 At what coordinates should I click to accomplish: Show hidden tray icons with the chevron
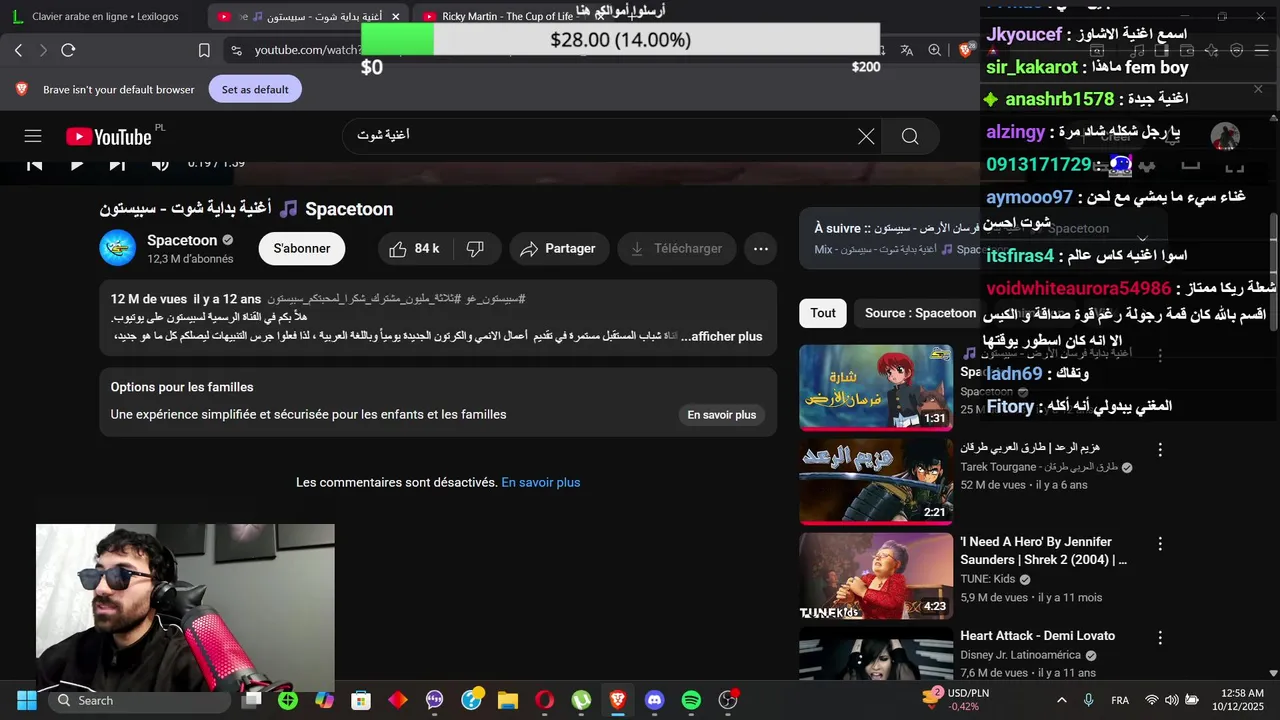1062,700
